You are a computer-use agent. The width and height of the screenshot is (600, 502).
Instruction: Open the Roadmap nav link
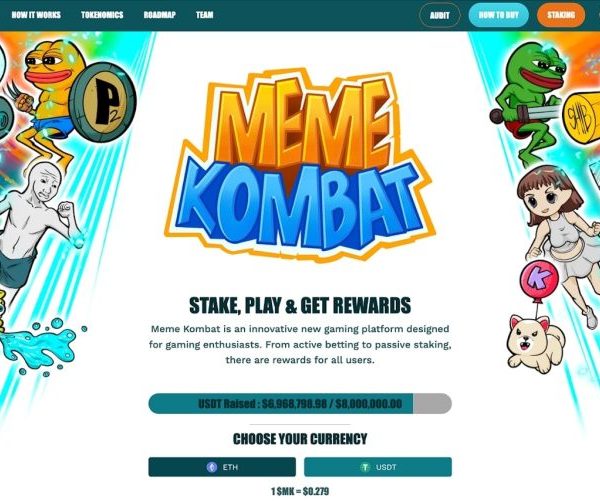pyautogui.click(x=160, y=15)
